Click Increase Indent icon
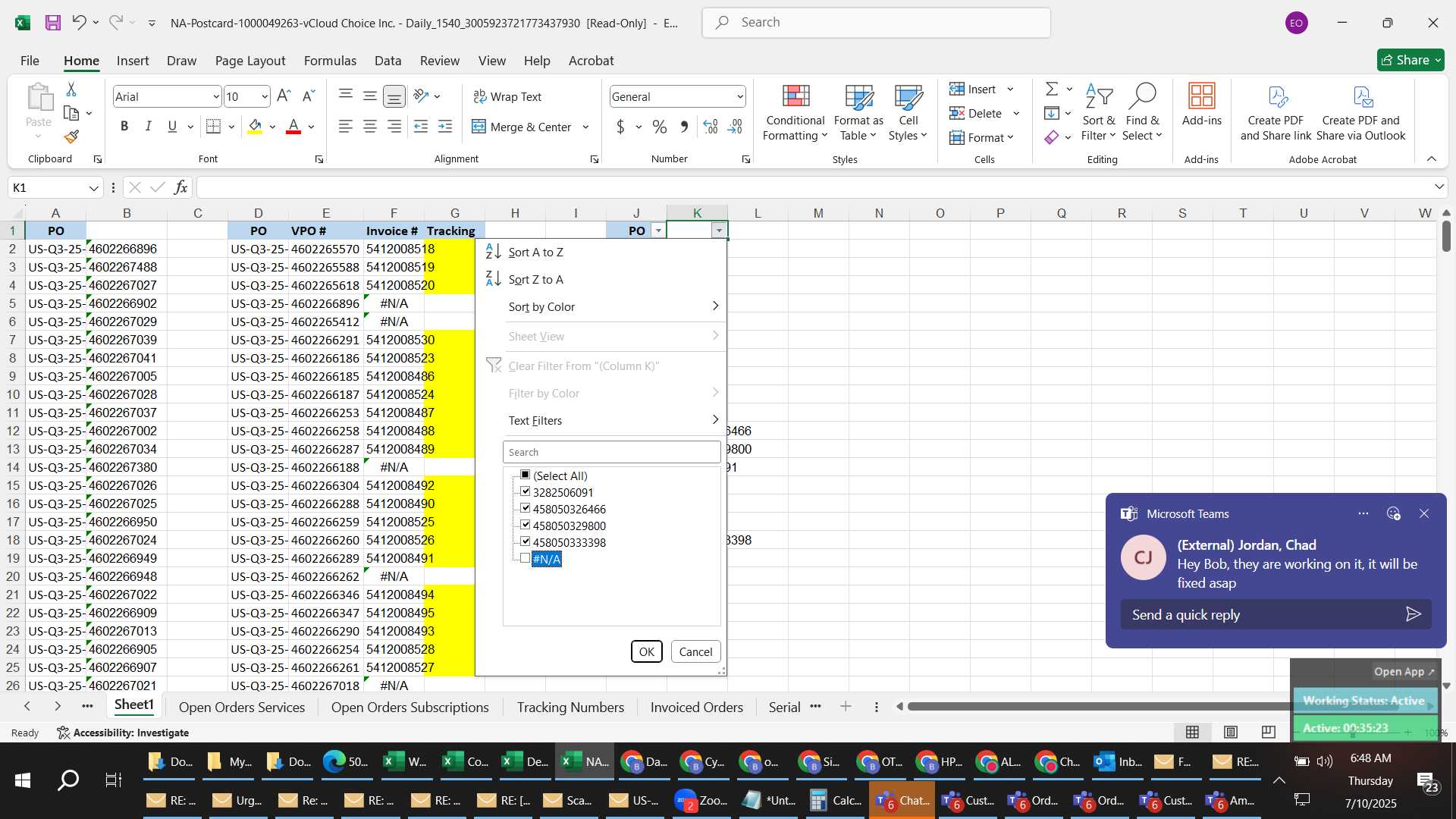Viewport: 1456px width, 819px height. tap(445, 127)
